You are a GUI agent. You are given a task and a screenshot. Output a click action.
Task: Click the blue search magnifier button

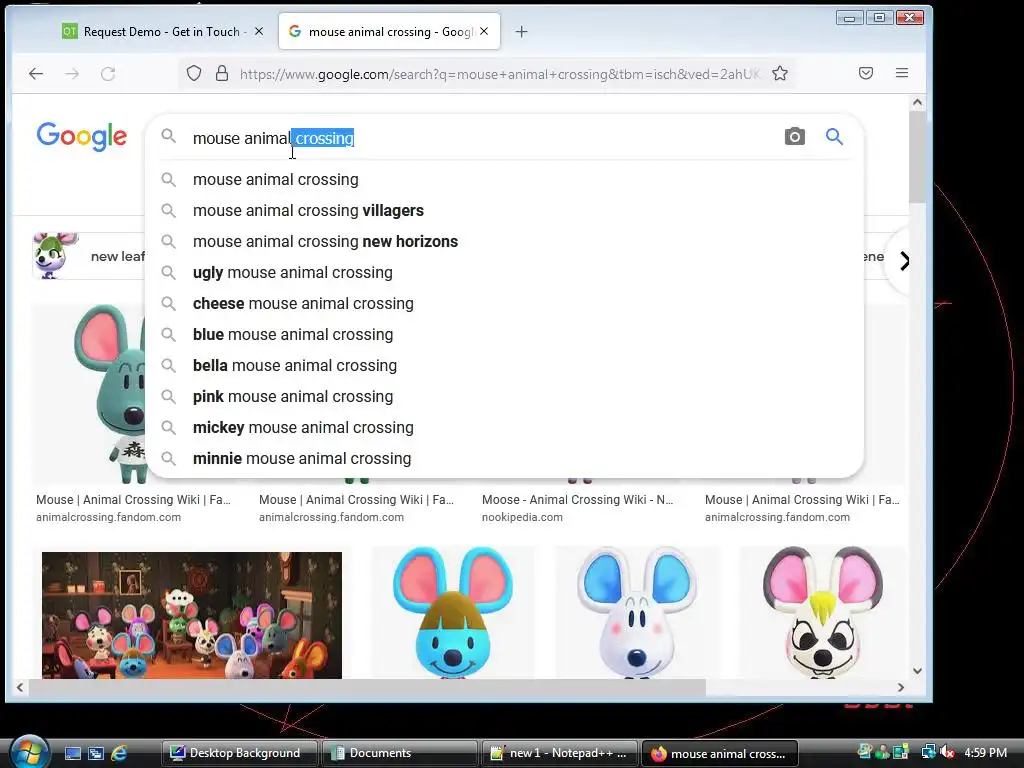[x=834, y=136]
